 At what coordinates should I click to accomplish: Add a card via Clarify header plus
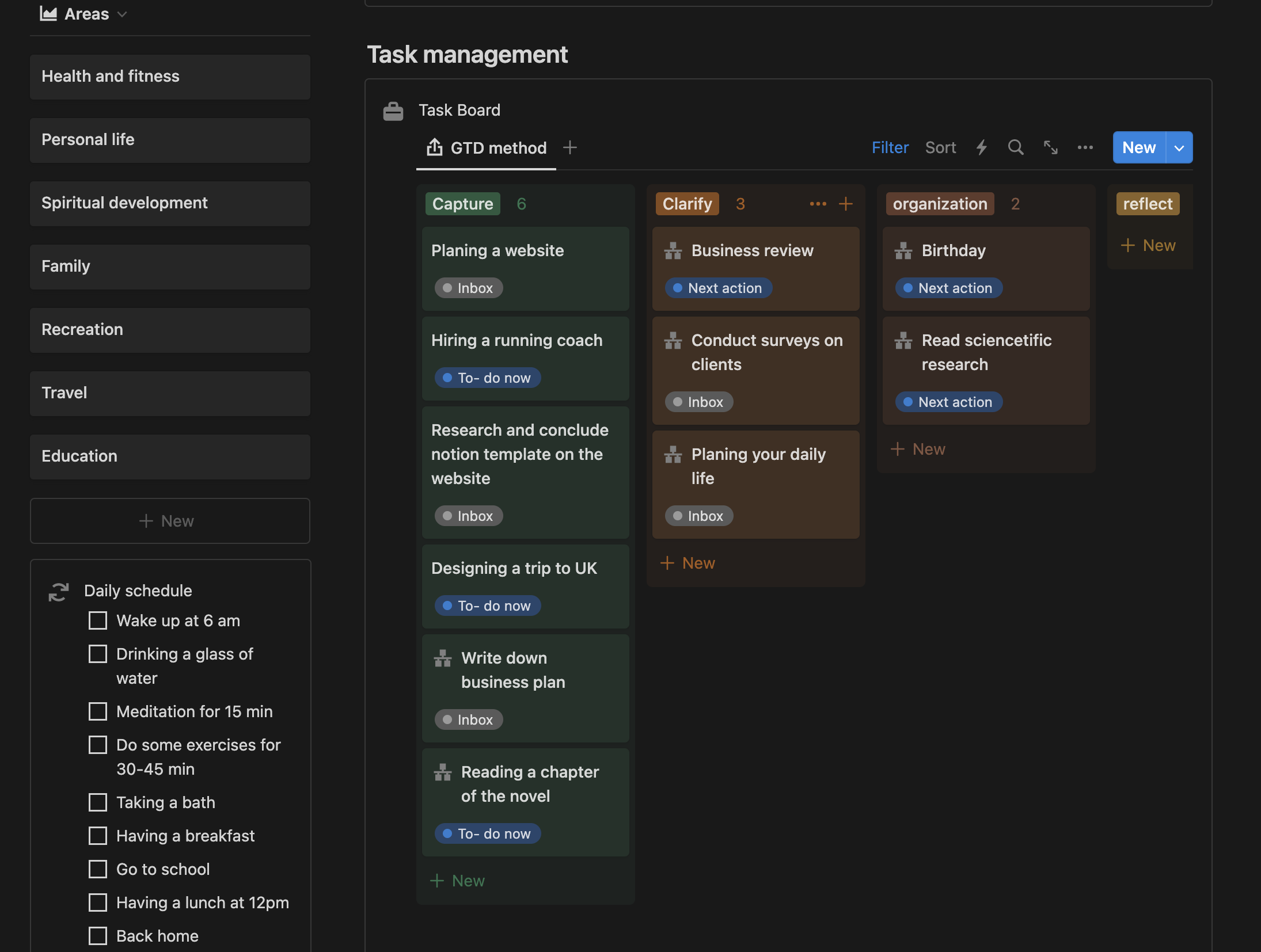coord(846,204)
